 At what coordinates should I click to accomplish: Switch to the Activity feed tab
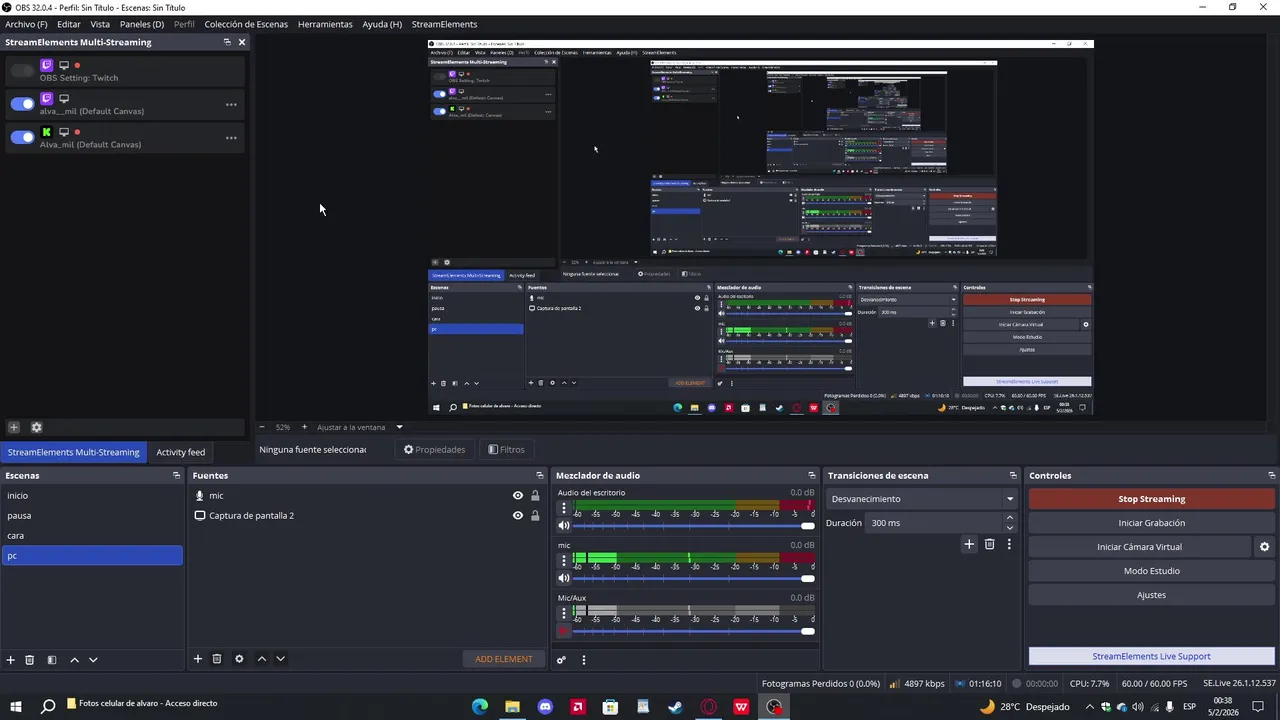click(x=180, y=452)
